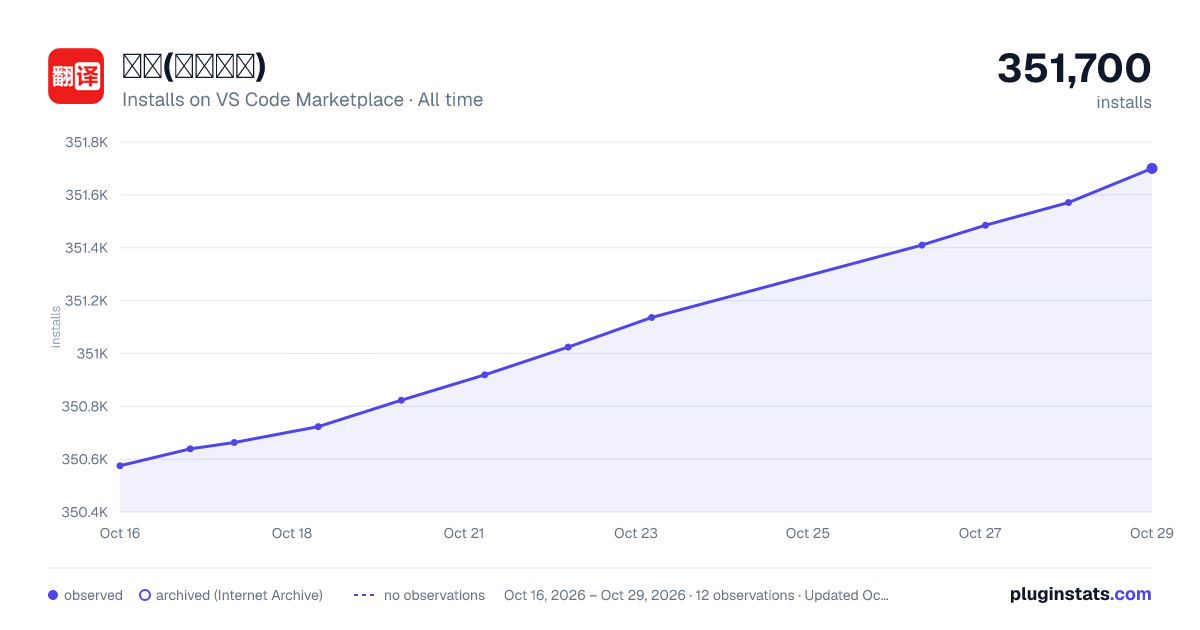Image resolution: width=1200 pixels, height=630 pixels.
Task: Click the dashed no observations legend marker
Action: coord(364,595)
